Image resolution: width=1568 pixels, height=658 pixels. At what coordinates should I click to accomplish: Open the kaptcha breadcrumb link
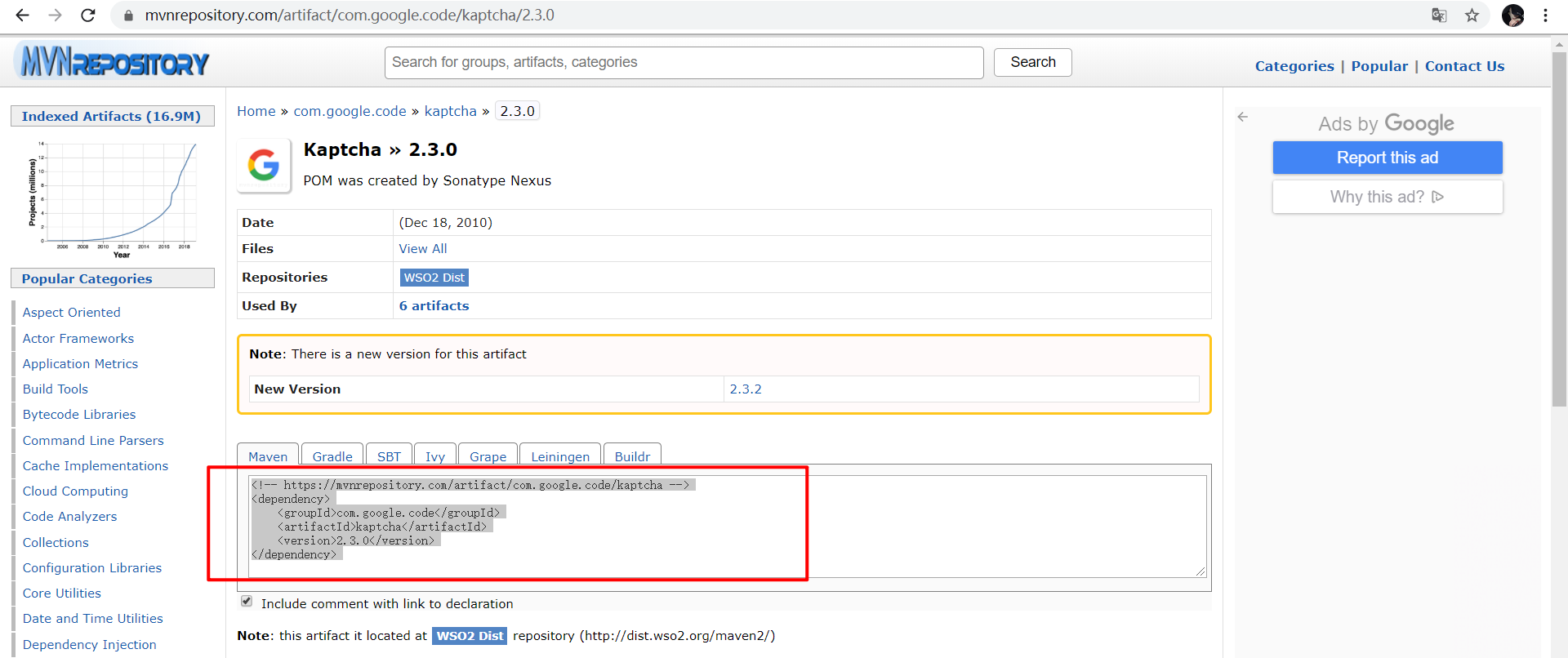(x=450, y=111)
